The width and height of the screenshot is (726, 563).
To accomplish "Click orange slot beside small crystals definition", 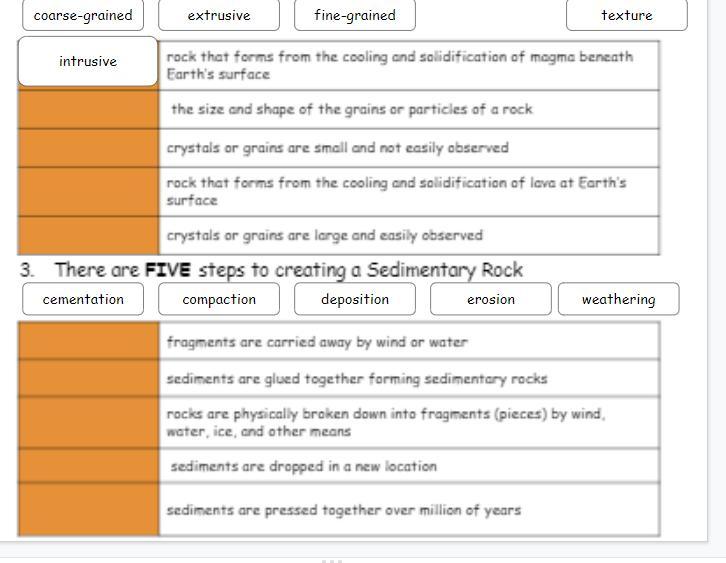I will pos(88,148).
